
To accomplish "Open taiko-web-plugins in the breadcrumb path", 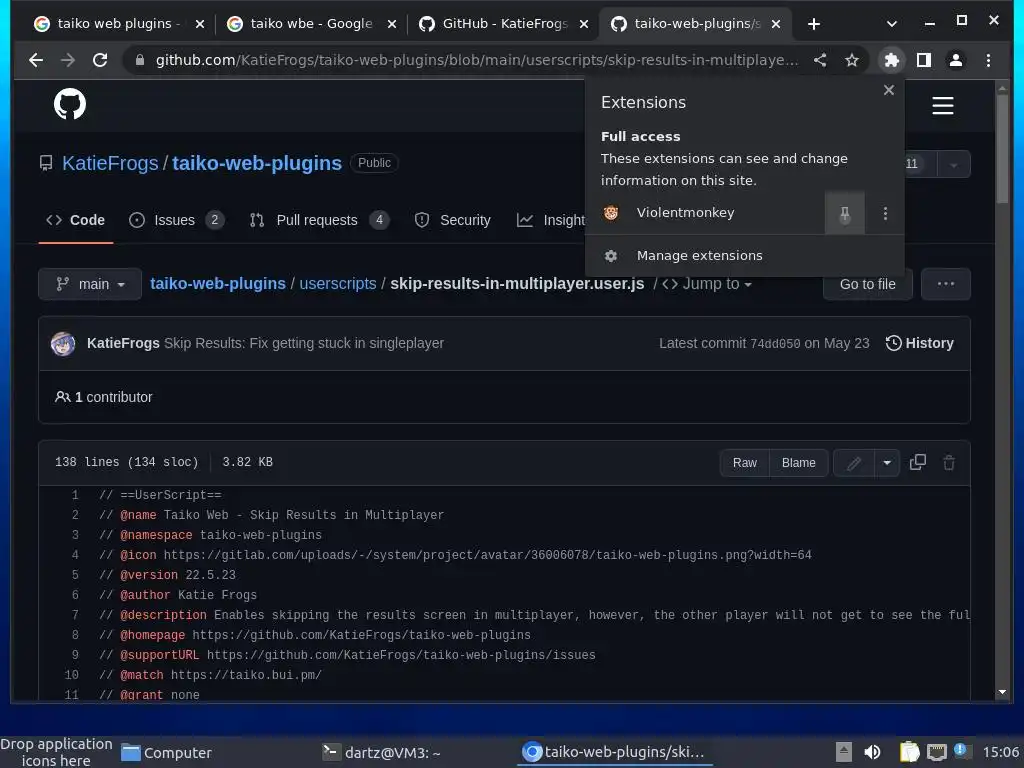I will tap(218, 284).
